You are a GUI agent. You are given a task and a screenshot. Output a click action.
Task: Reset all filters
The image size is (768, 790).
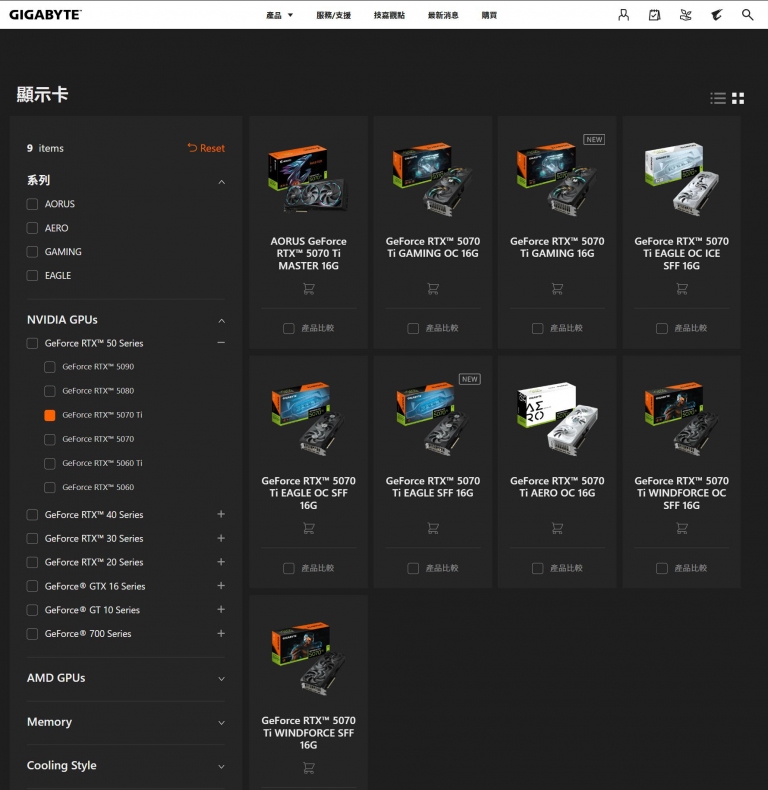tap(206, 148)
